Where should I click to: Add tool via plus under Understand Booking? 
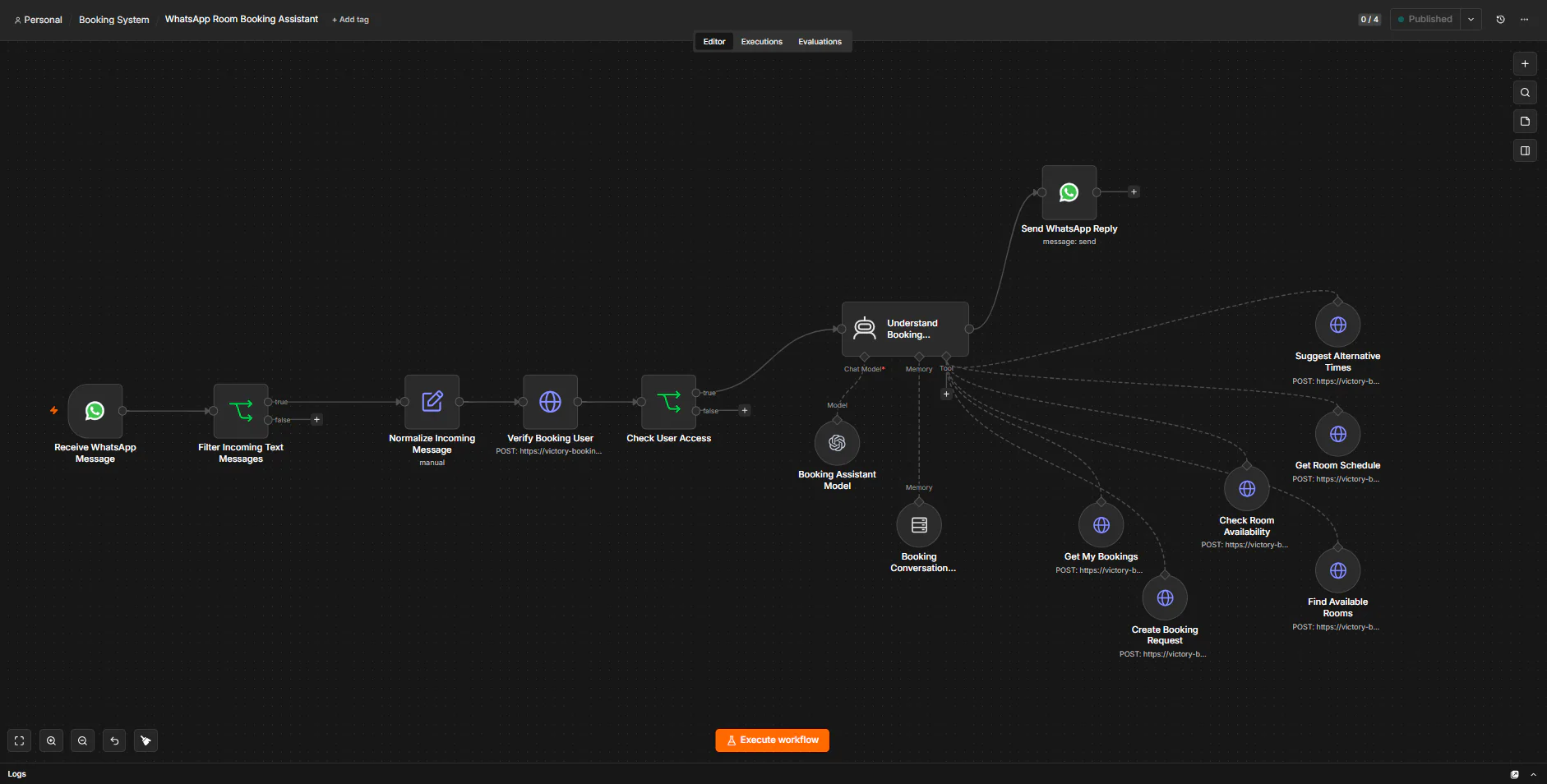[x=946, y=394]
